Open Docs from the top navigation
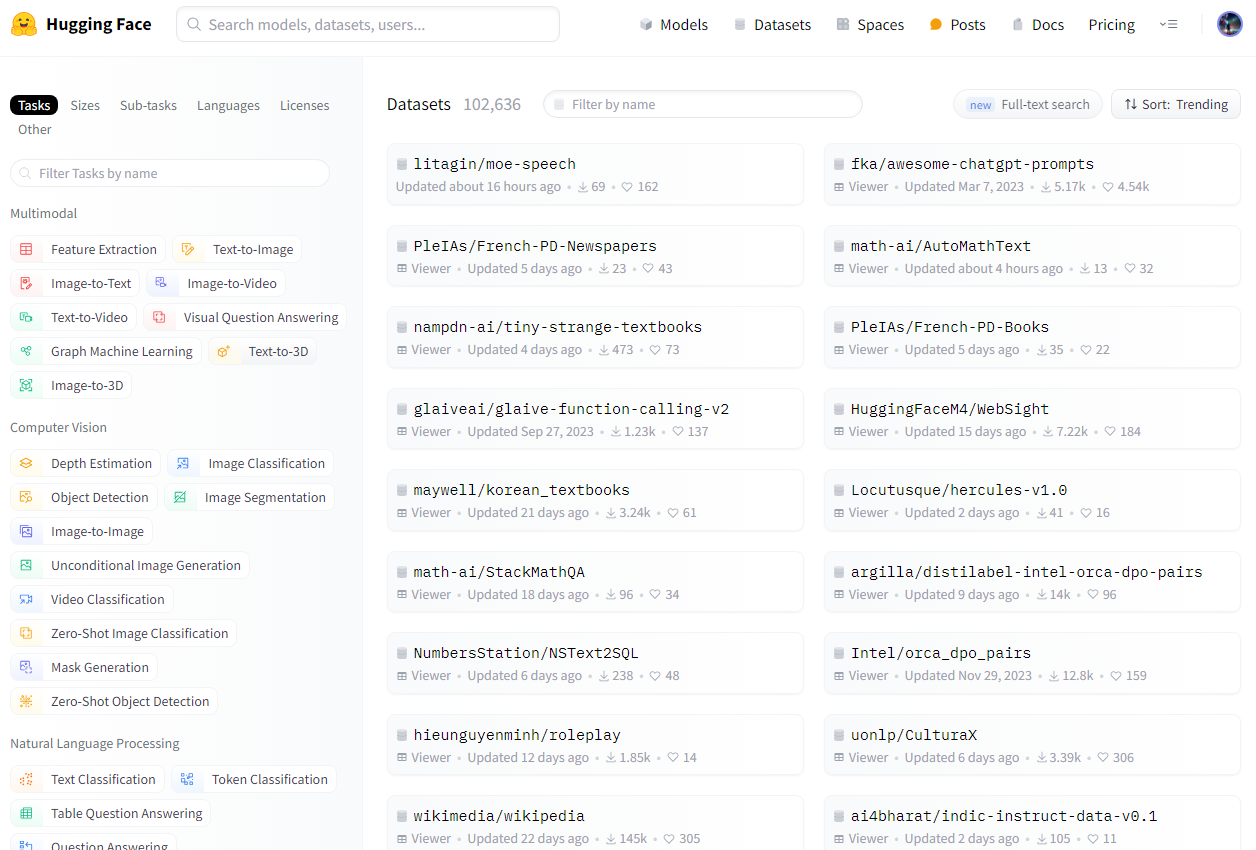The height and width of the screenshot is (850, 1256). (1038, 25)
